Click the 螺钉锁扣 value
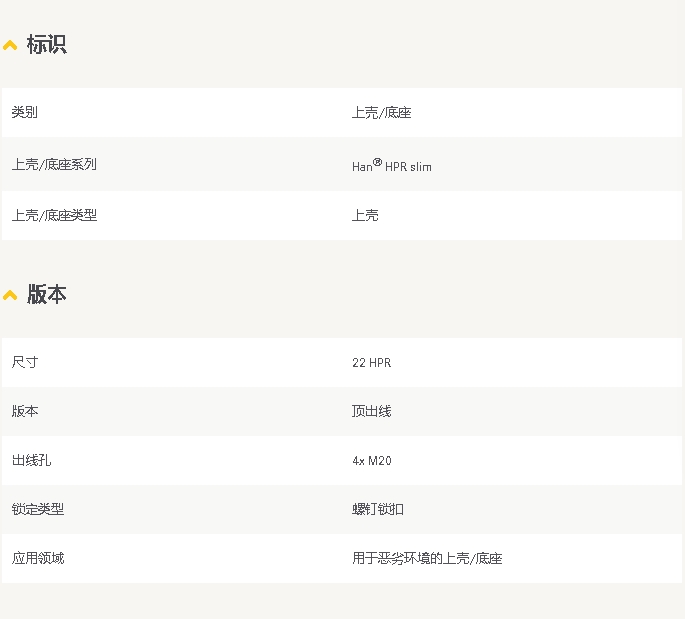 coord(378,509)
